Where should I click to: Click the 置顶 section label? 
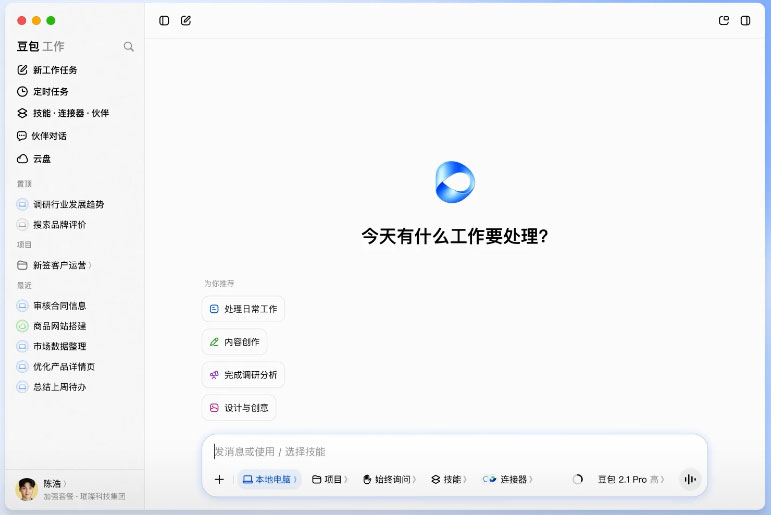coord(24,183)
